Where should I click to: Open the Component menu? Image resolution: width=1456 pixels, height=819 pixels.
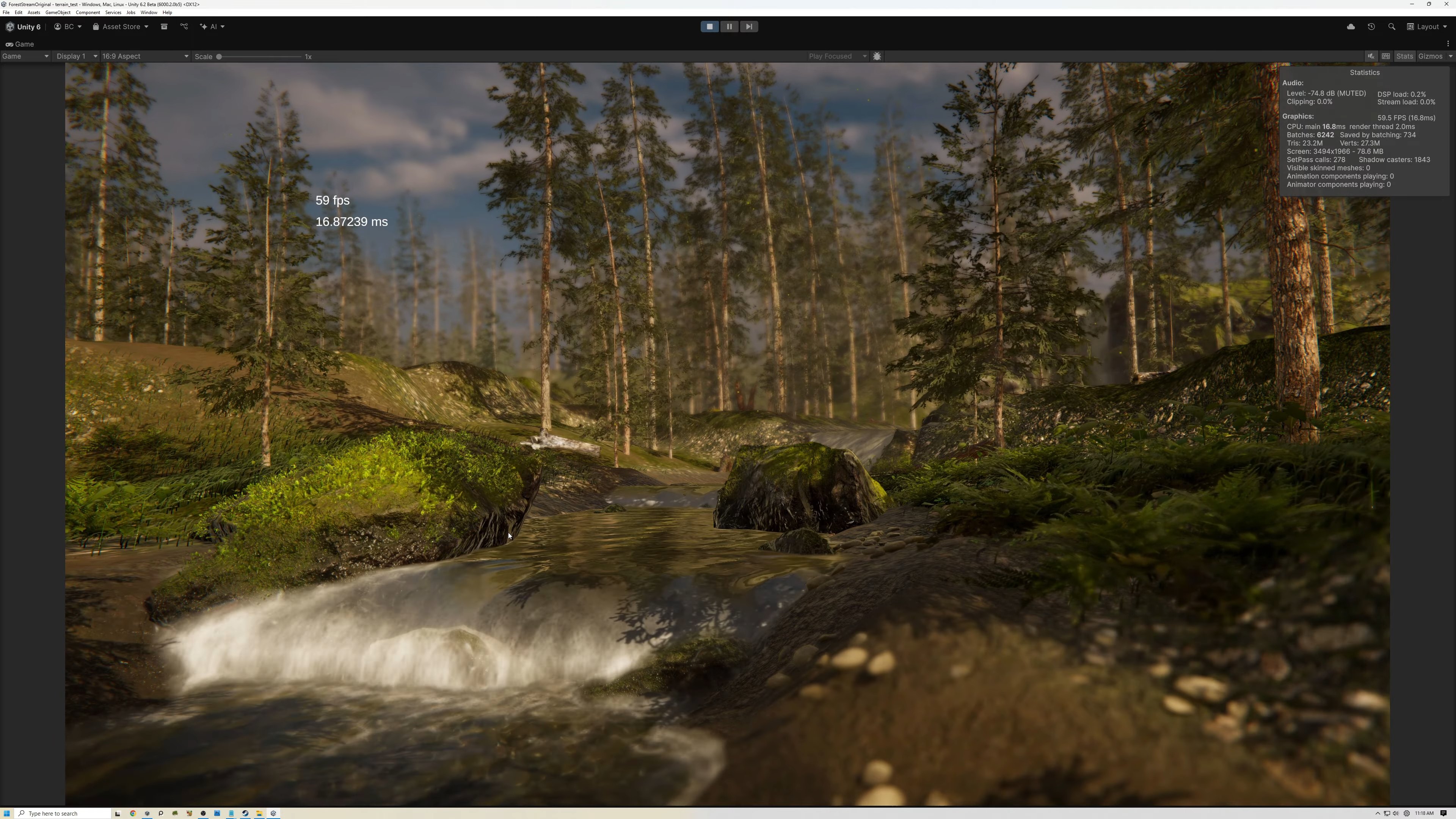(88, 13)
